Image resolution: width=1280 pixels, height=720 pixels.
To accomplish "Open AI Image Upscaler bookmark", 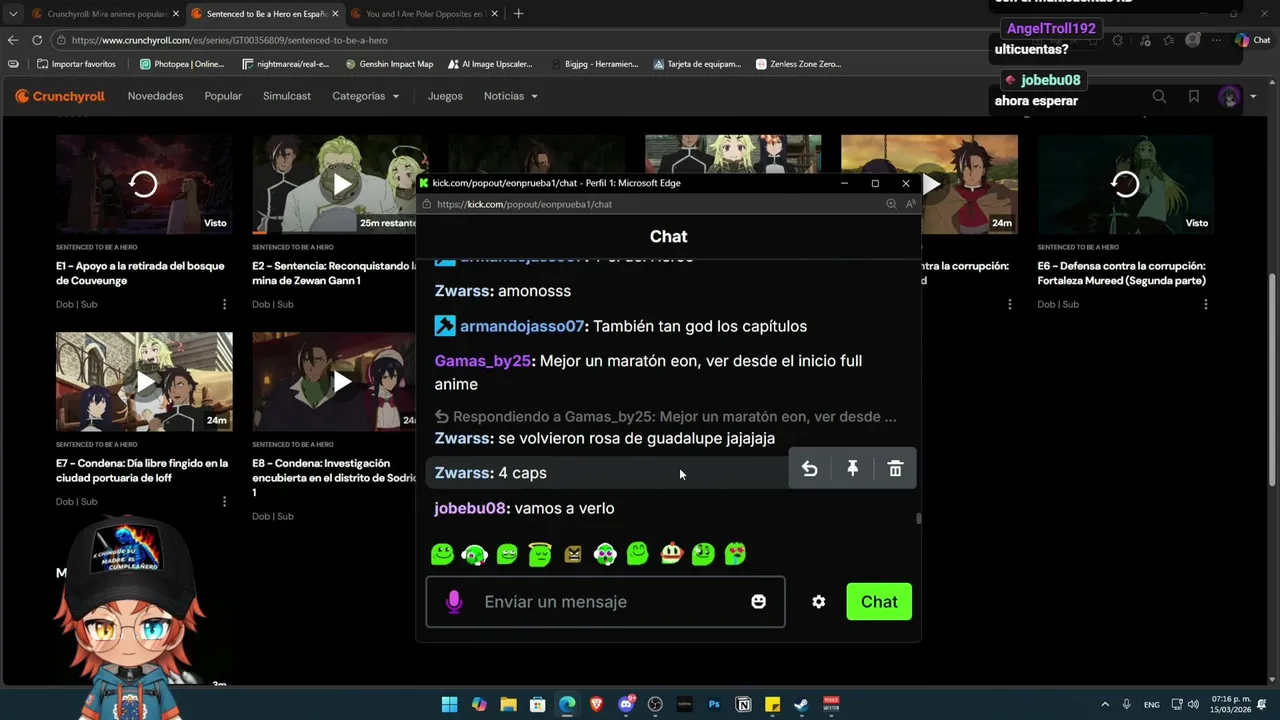I will click(490, 64).
